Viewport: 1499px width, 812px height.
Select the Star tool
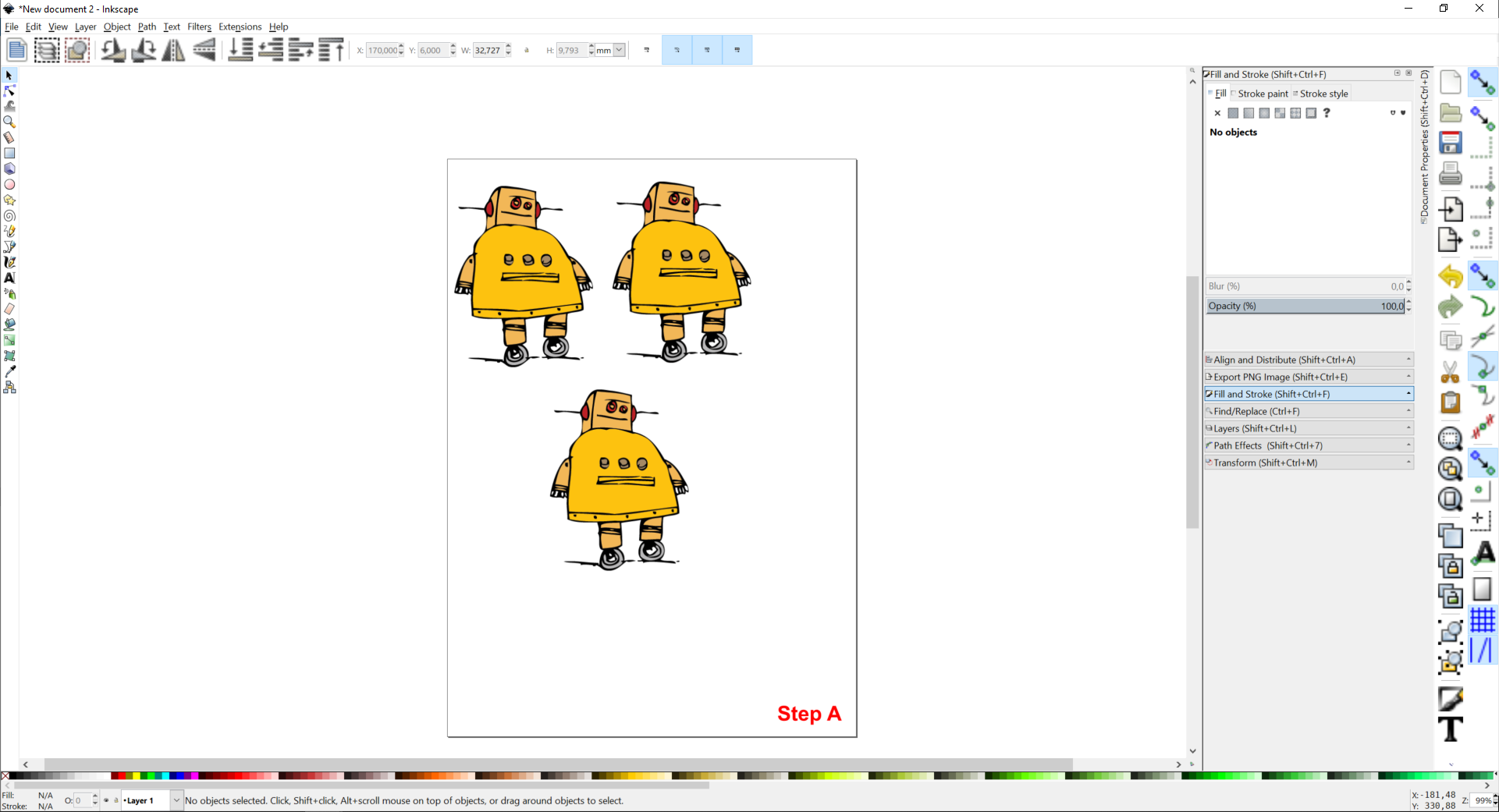tap(10, 200)
